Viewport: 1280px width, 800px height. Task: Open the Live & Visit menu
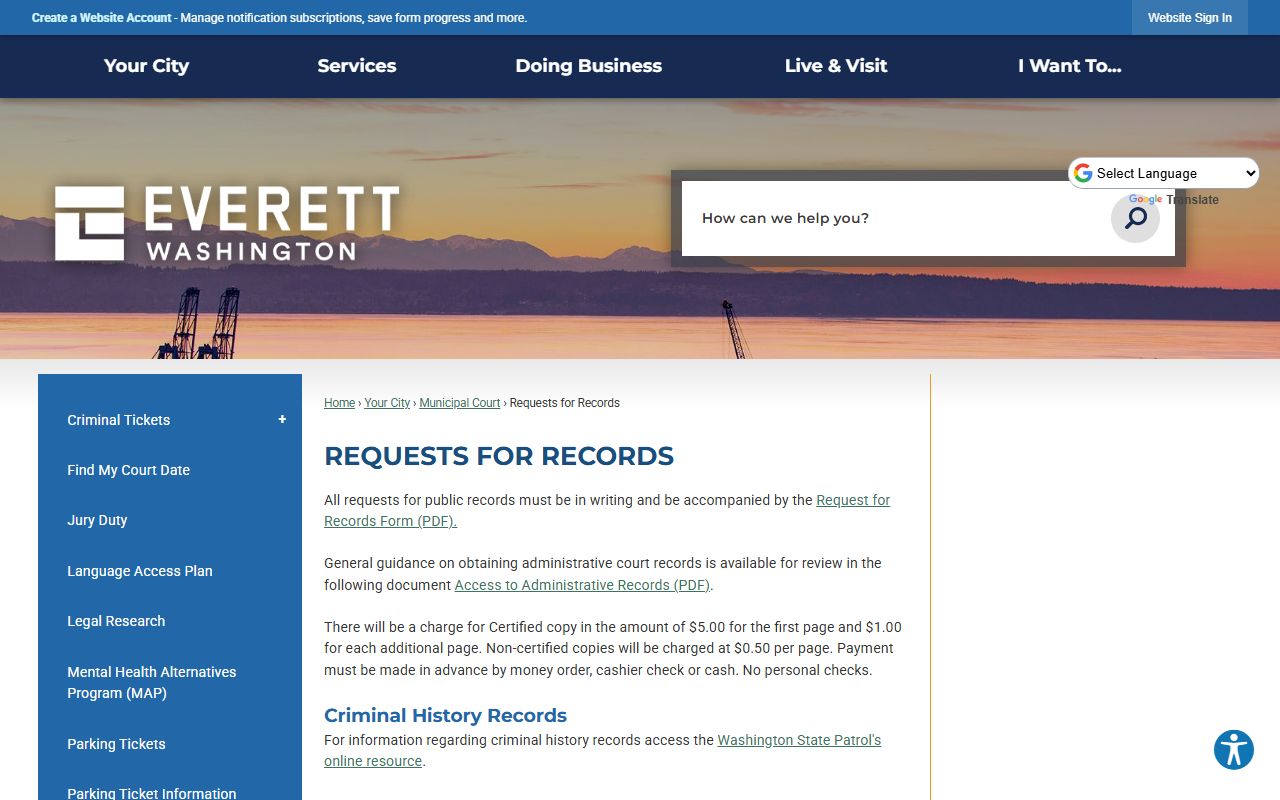(836, 66)
